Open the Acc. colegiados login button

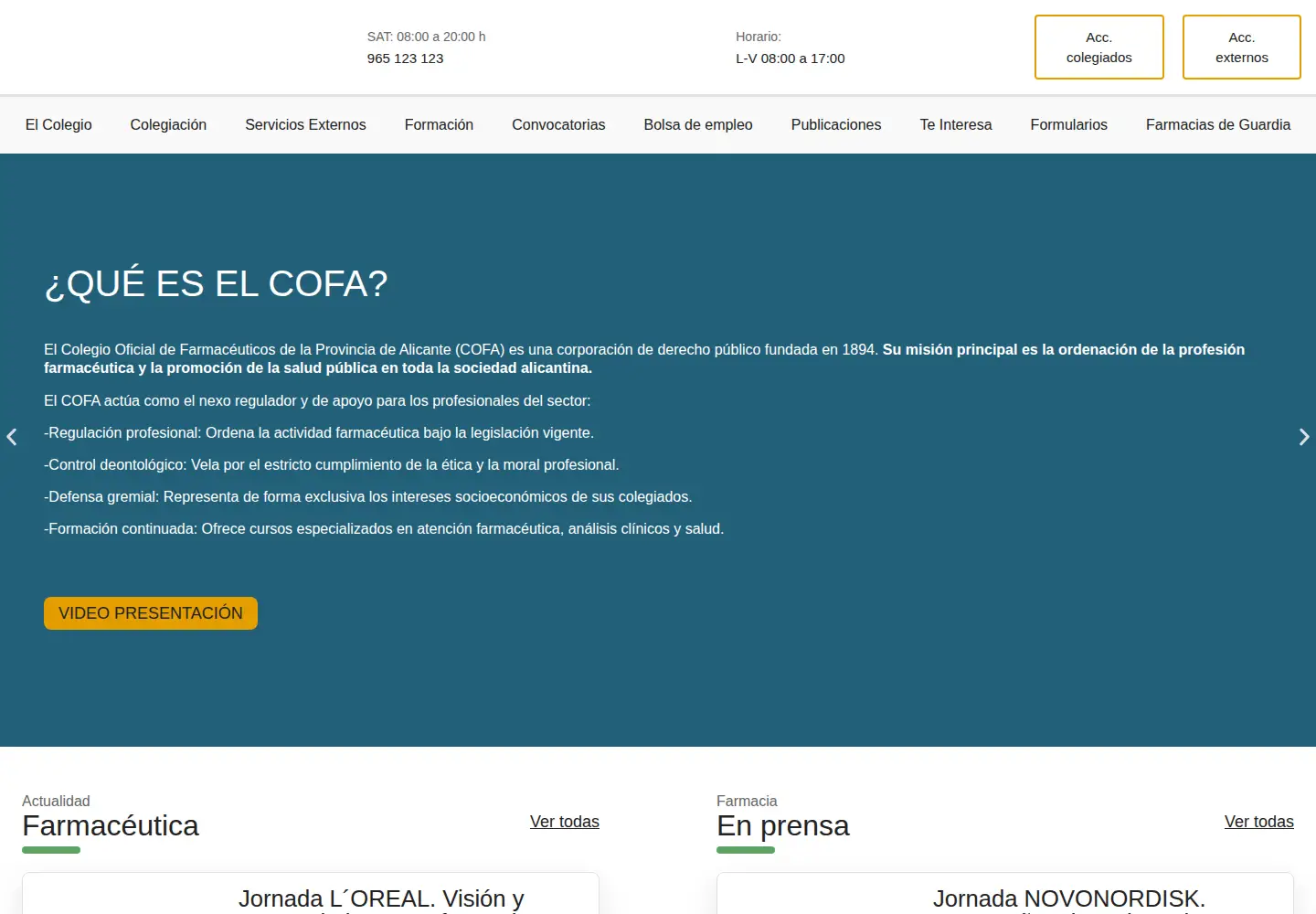coord(1099,48)
